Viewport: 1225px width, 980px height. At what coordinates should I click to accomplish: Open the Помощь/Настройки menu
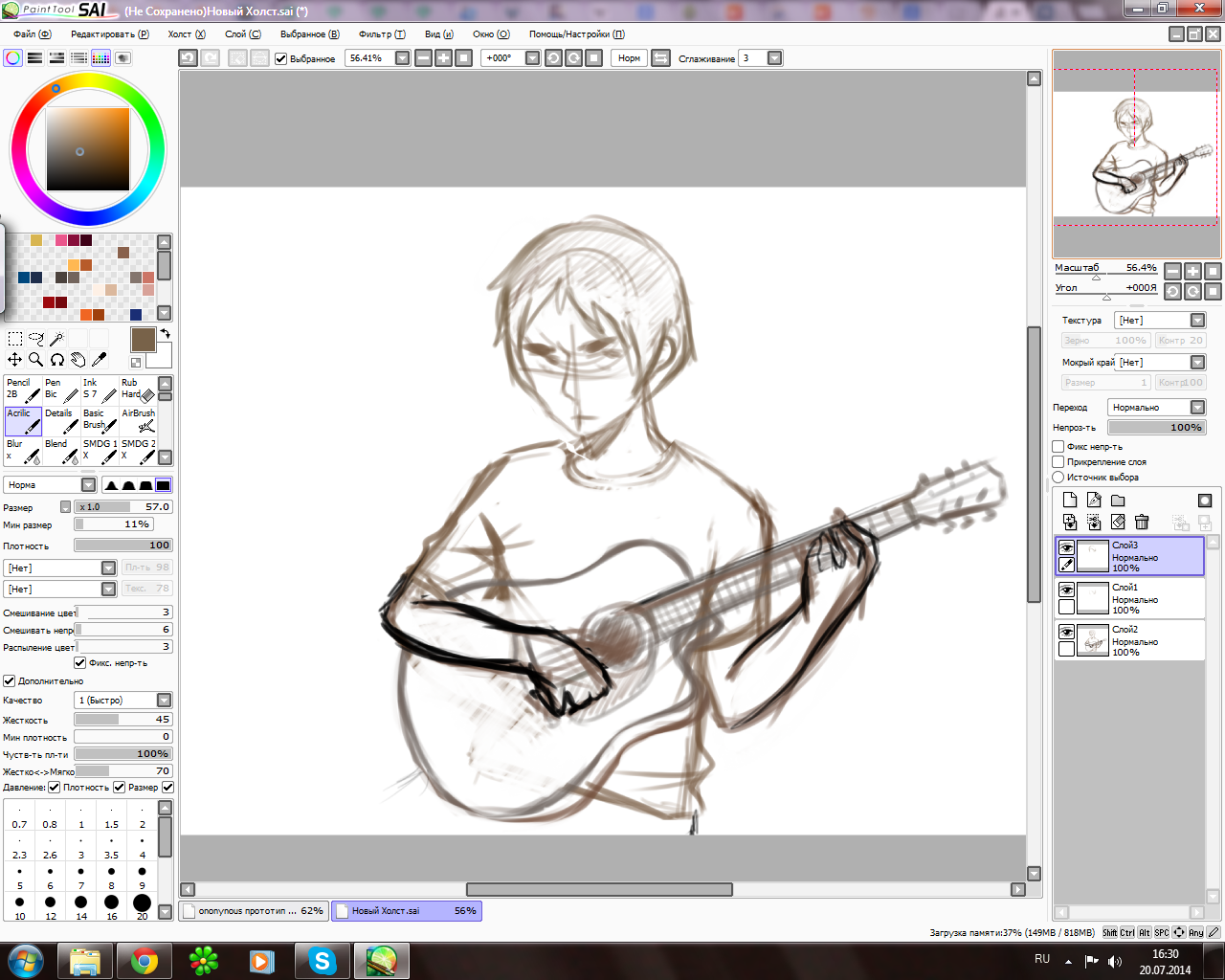pyautogui.click(x=577, y=34)
